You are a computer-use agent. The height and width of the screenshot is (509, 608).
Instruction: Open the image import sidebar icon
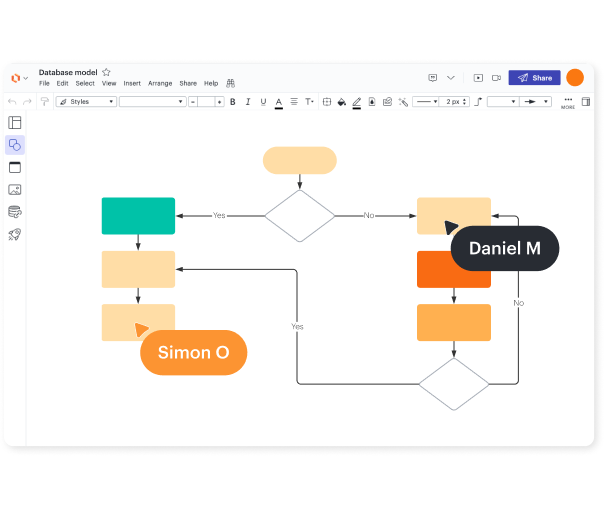click(x=15, y=189)
